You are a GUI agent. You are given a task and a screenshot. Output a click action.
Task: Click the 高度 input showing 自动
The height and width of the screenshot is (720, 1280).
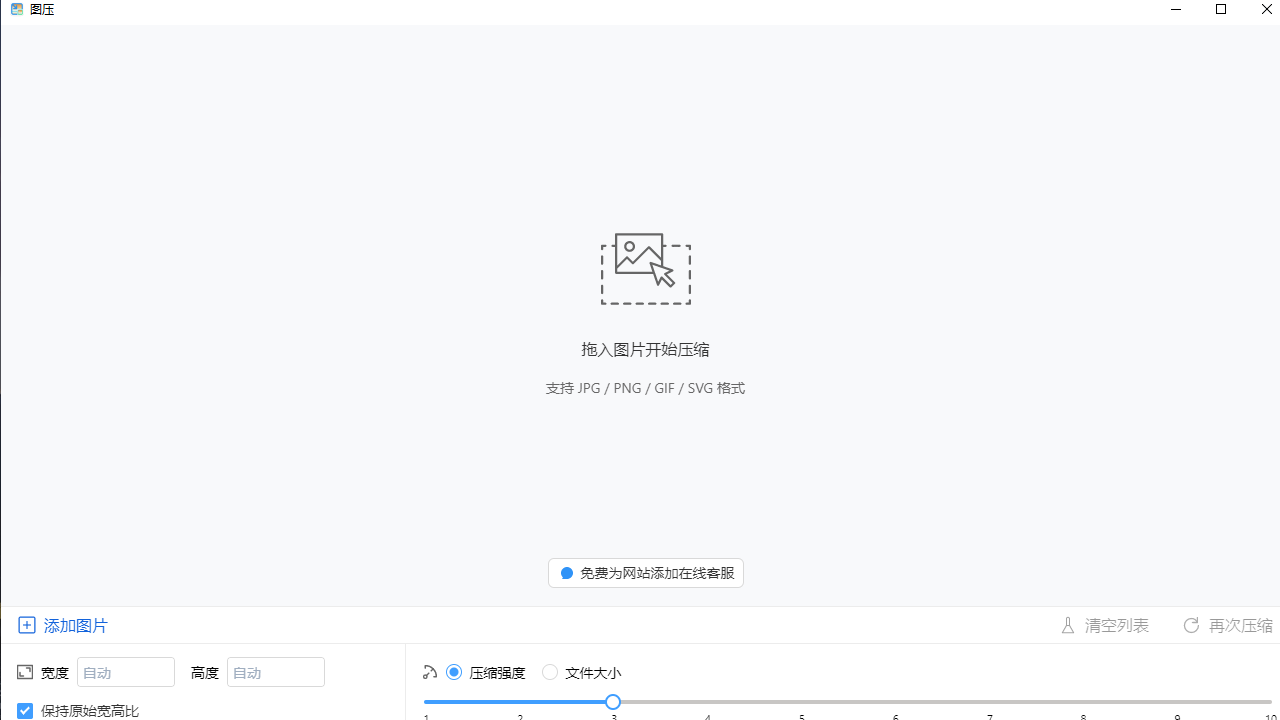(275, 672)
